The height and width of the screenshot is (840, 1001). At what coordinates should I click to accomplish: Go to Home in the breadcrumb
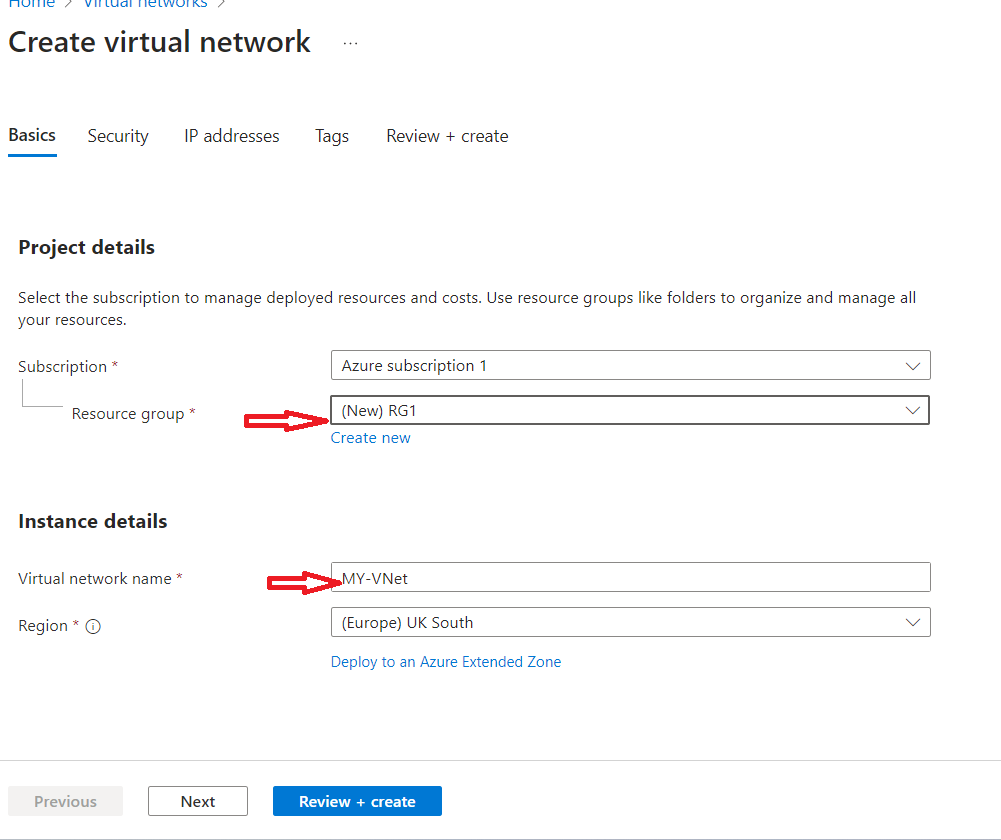(31, 4)
